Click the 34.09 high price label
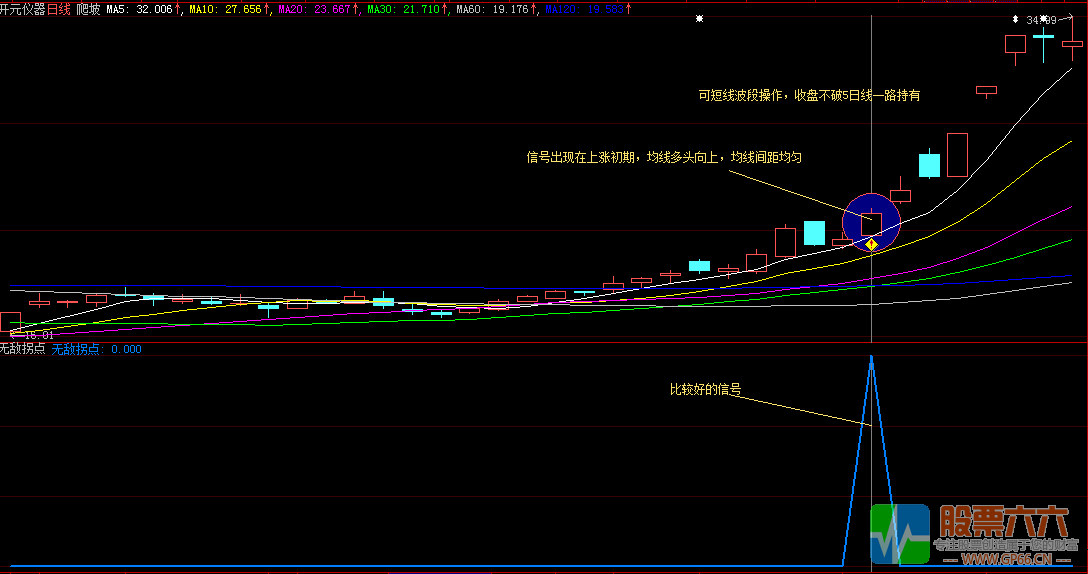This screenshot has height=574, width=1088. point(1041,19)
